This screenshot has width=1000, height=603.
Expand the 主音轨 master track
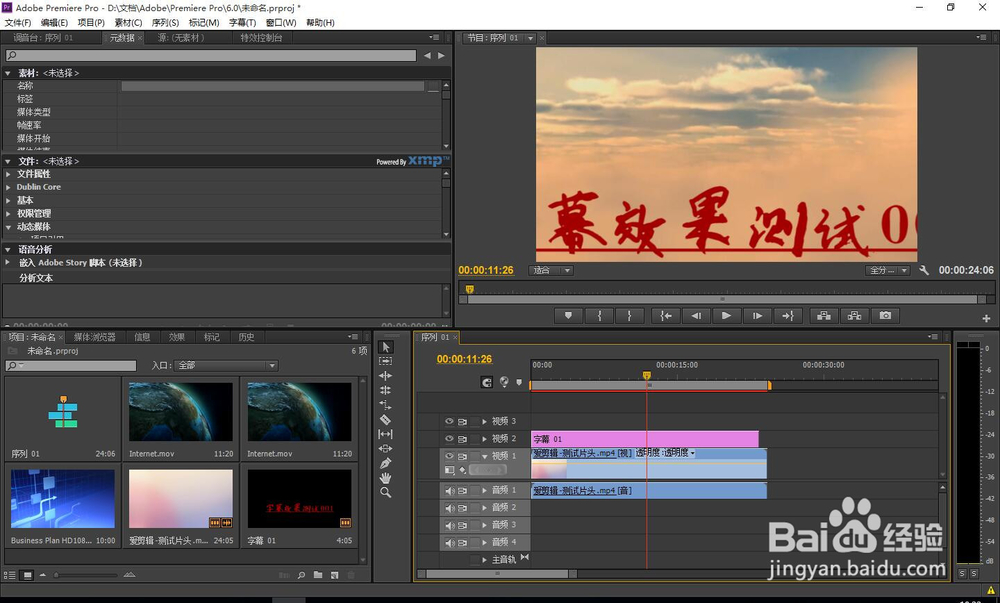[x=484, y=560]
